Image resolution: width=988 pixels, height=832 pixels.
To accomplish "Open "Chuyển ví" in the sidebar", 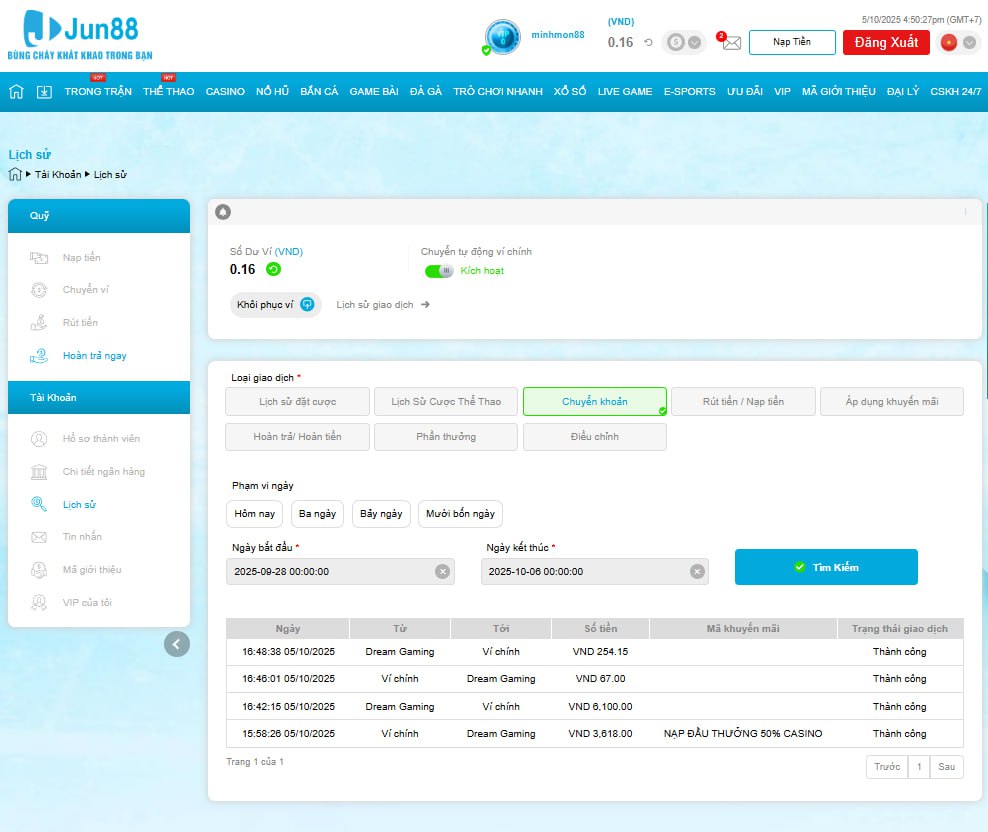I will [86, 290].
